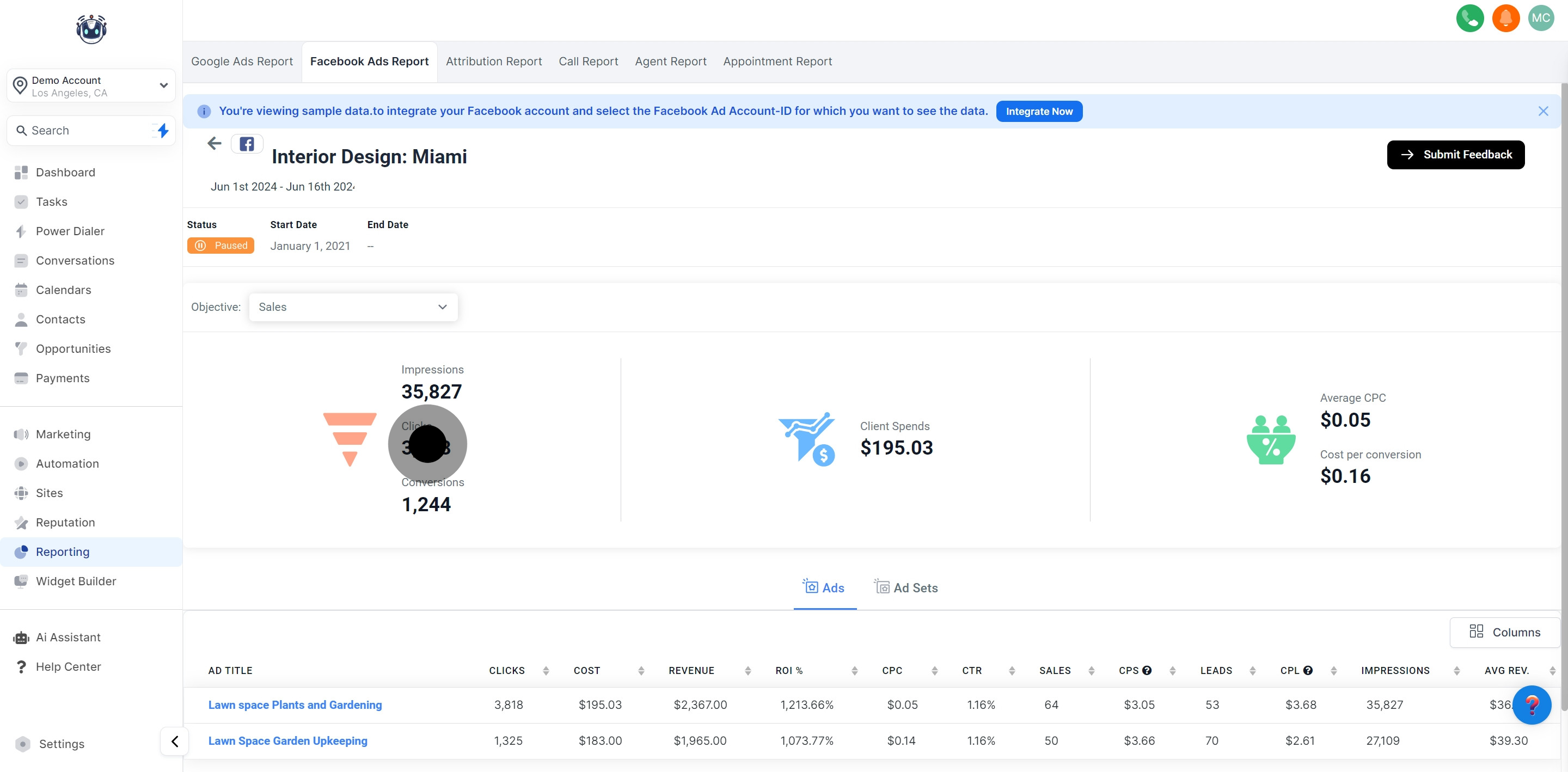Open the orange notifications bell
Image resolution: width=1568 pixels, height=772 pixels.
click(x=1505, y=19)
